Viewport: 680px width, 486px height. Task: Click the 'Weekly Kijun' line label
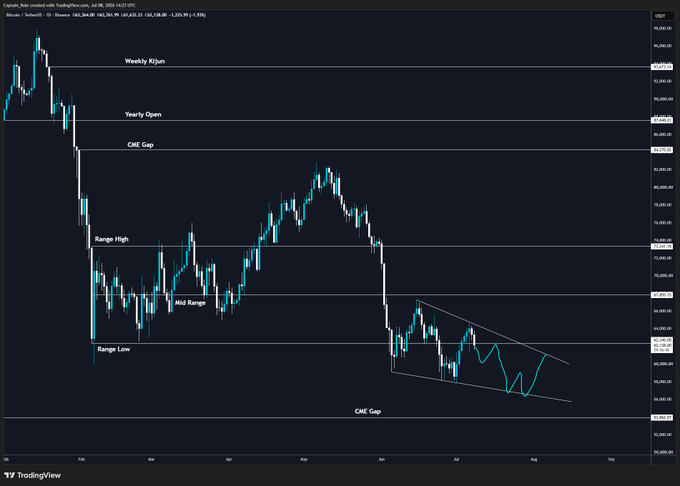point(145,61)
